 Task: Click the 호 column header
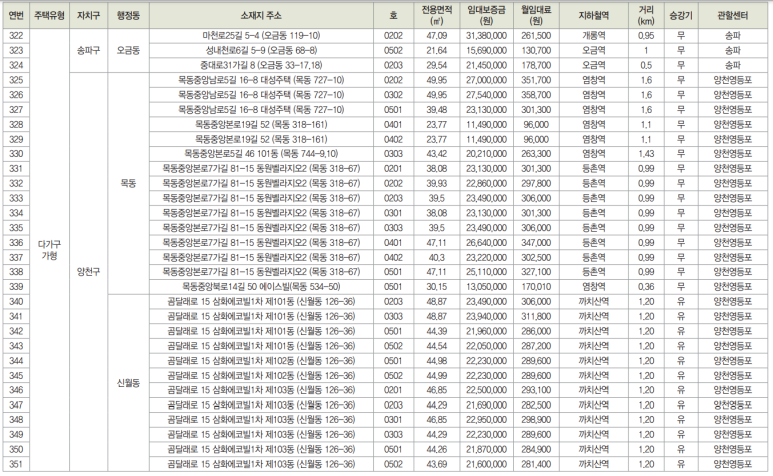coord(393,16)
